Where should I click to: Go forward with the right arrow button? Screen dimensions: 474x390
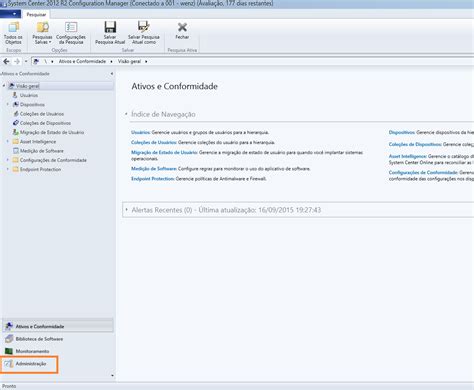pyautogui.click(x=17, y=61)
